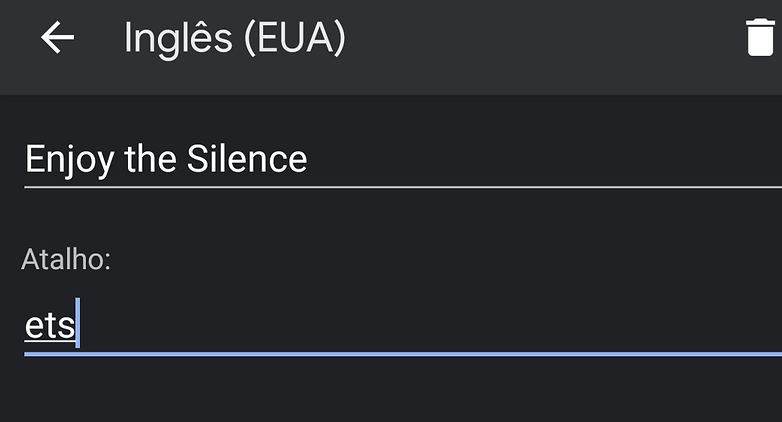Tap the blue underline of shortcut field
This screenshot has height=422, width=782.
tap(403, 354)
